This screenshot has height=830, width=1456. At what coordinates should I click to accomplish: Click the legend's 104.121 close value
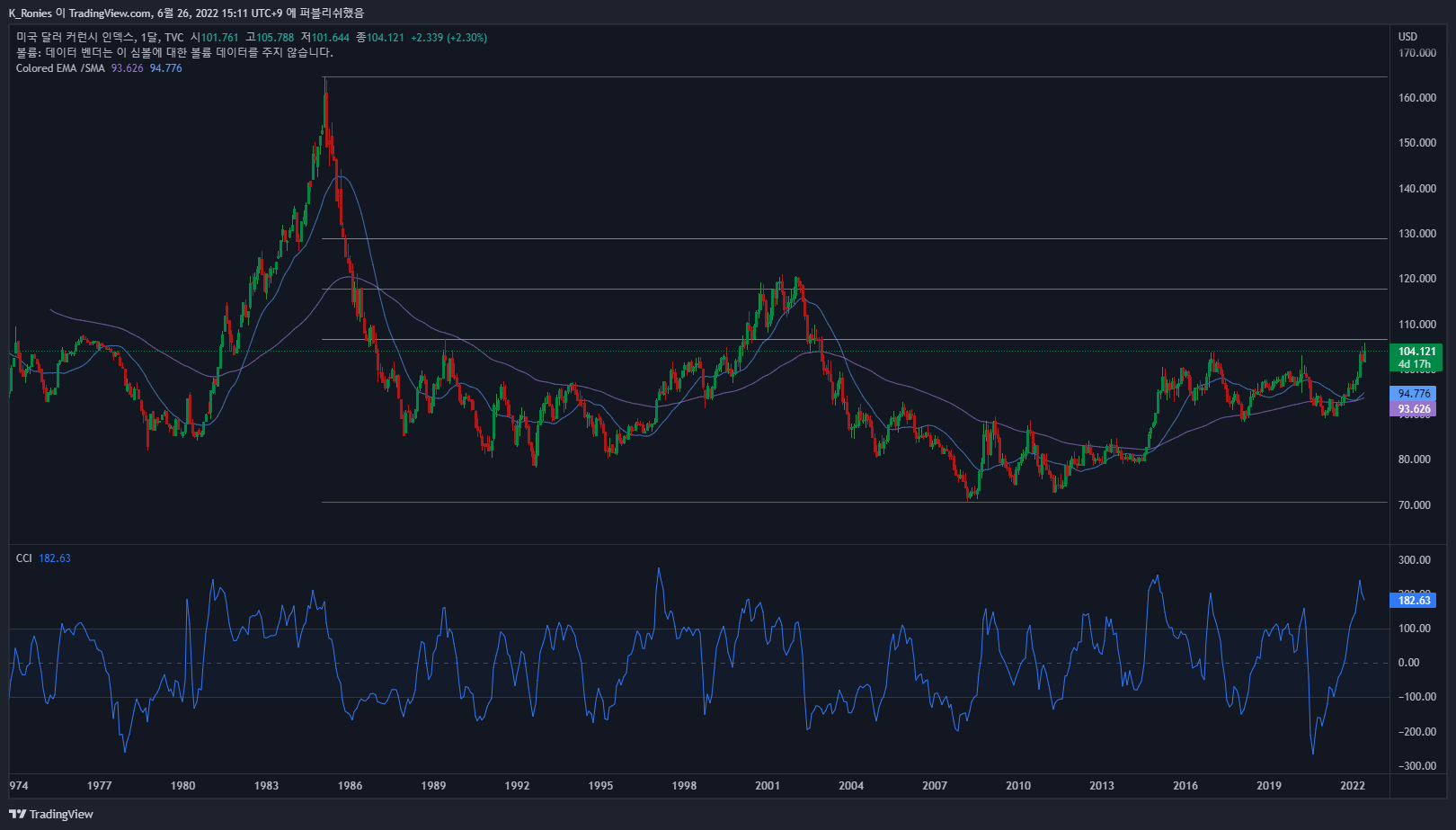pos(386,38)
